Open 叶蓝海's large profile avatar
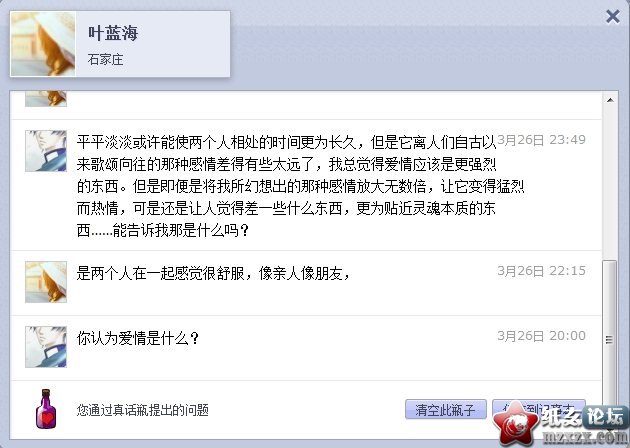This screenshot has width=630, height=448. pos(43,44)
